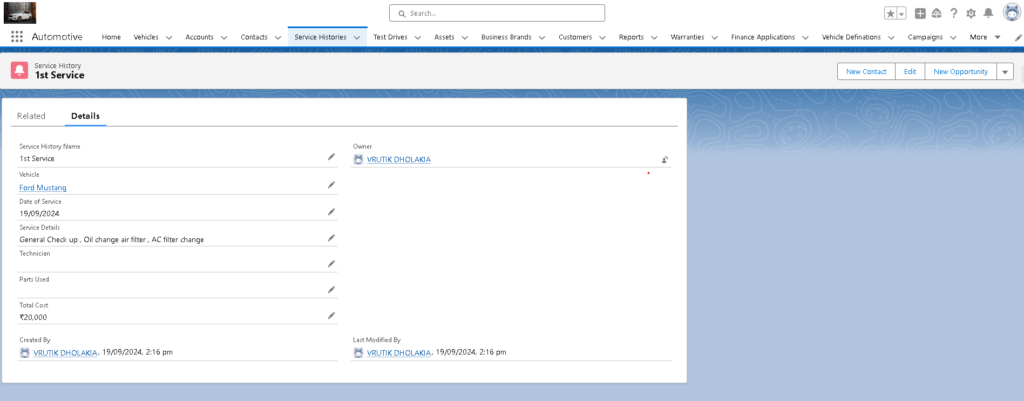Expand the Warranties tab chevron
The width and height of the screenshot is (1024, 401).
click(714, 37)
